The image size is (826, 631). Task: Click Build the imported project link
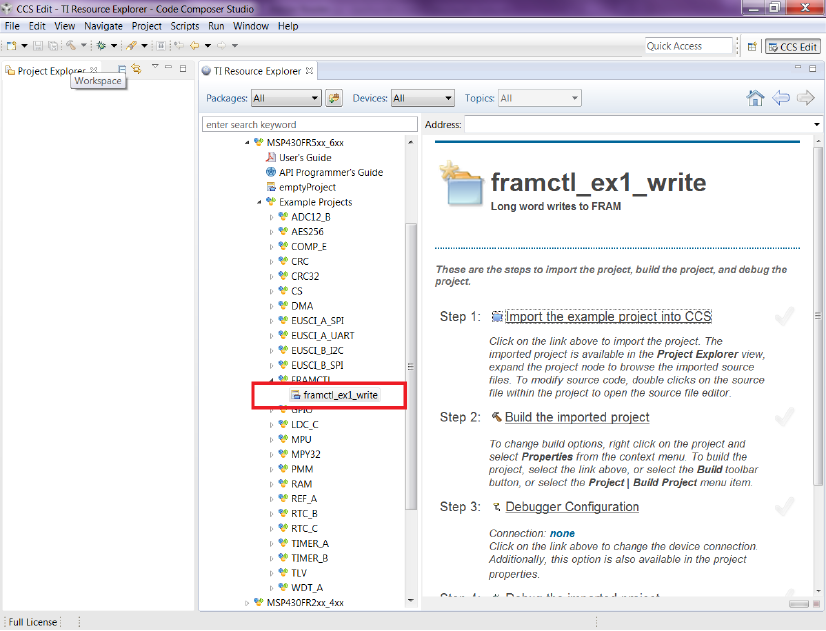pos(577,417)
